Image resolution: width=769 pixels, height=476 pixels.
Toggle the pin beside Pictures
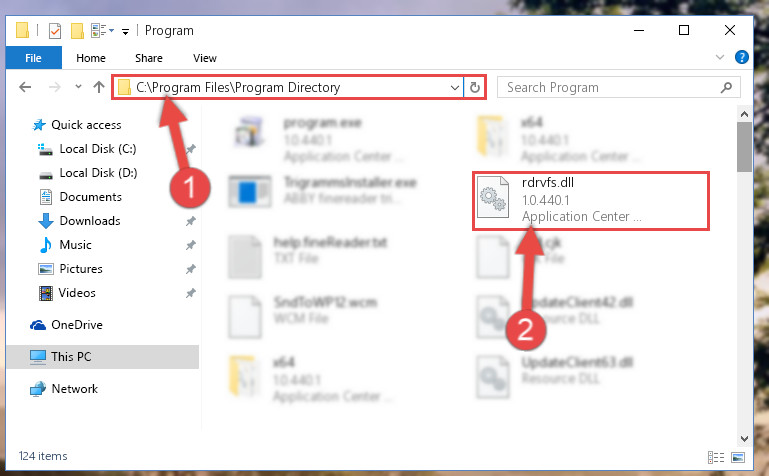(190, 269)
